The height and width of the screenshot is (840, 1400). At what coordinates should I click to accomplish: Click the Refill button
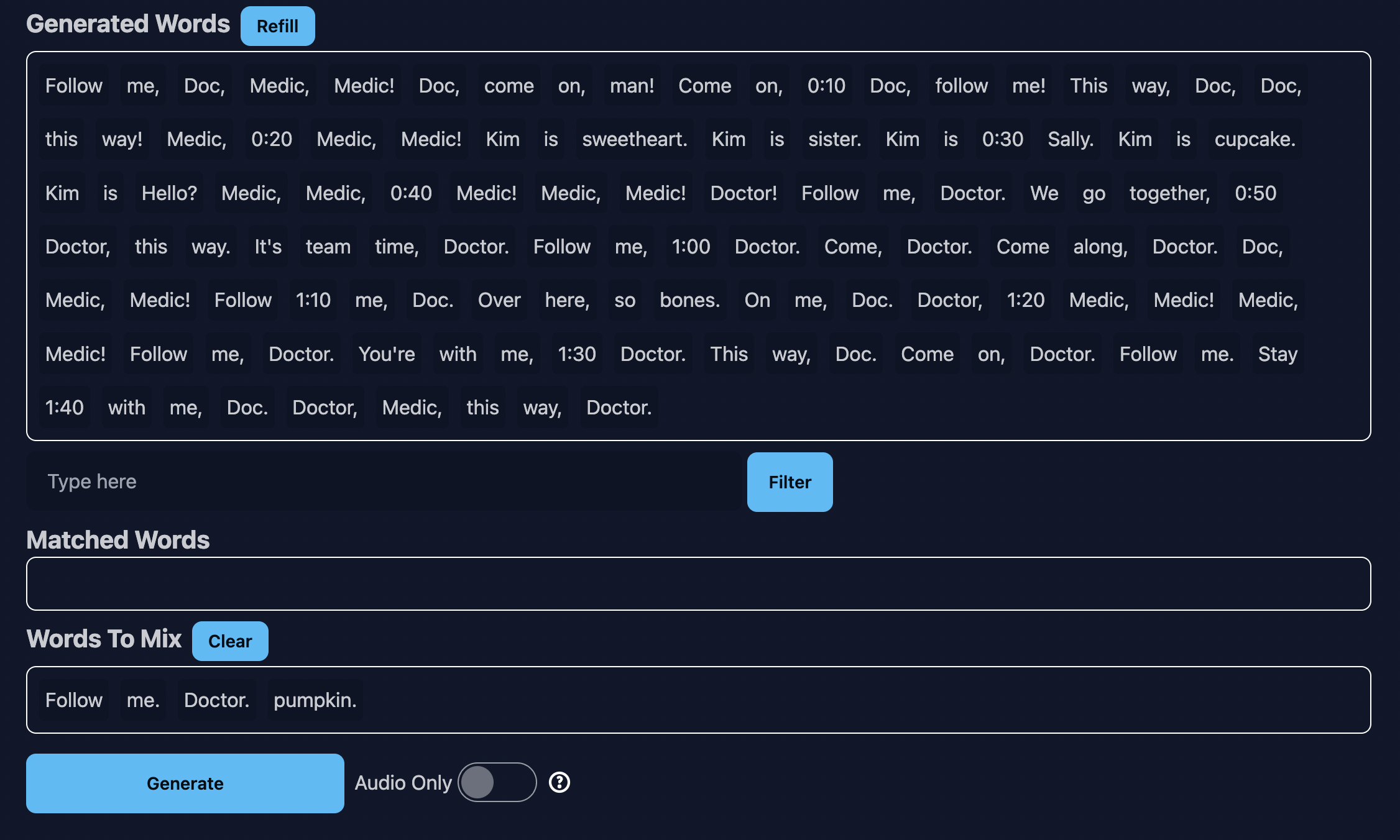pos(277,26)
